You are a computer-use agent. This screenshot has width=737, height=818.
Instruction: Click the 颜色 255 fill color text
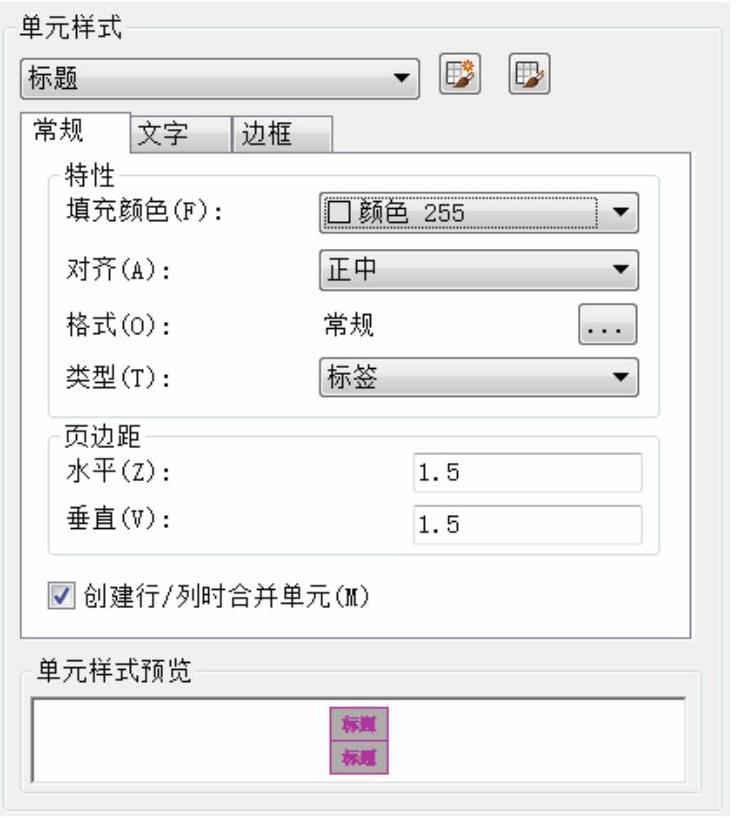pos(411,213)
